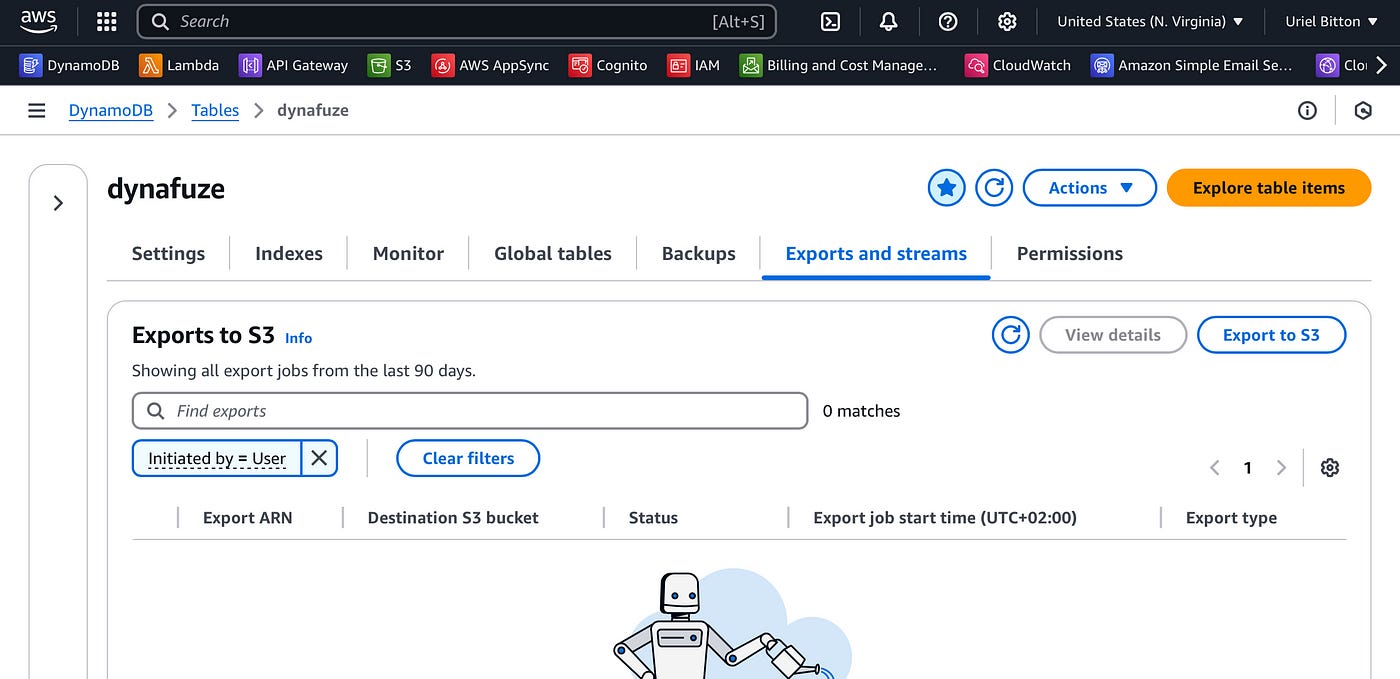The width and height of the screenshot is (1400, 679).
Task: Go to DynamoDB breadcrumb link
Action: point(111,110)
